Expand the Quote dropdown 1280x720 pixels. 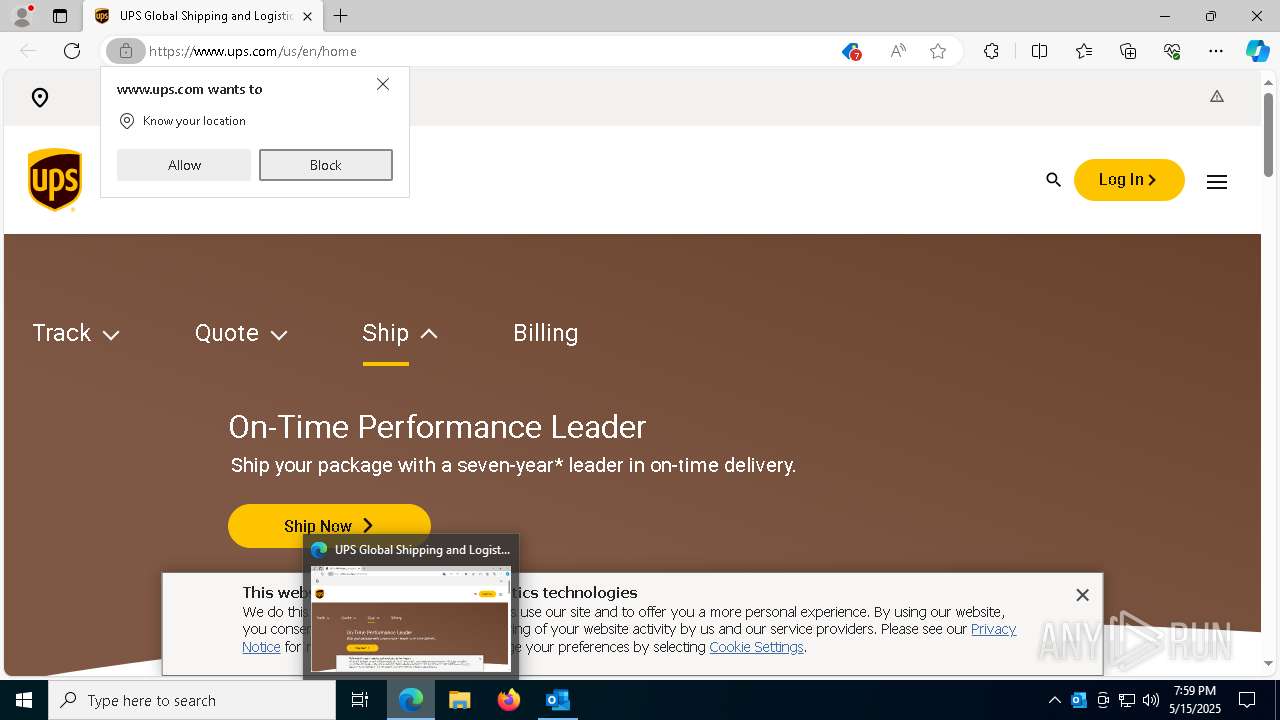coord(241,334)
